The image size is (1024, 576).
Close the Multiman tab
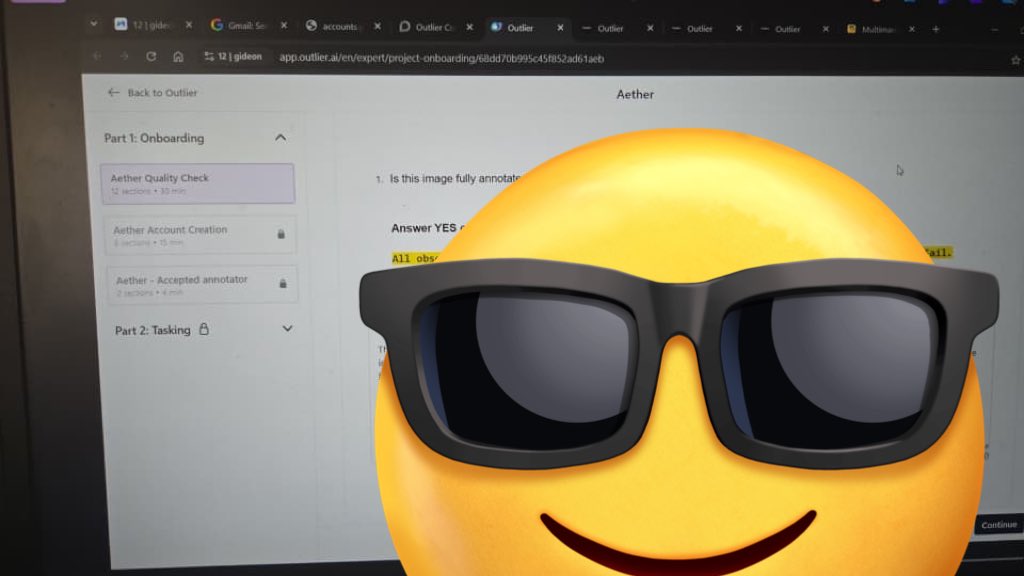click(x=912, y=29)
